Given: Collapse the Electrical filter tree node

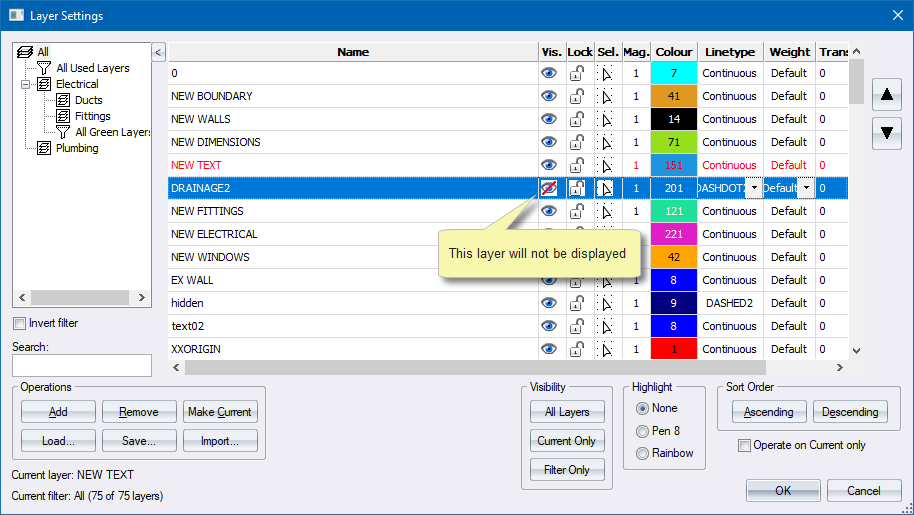Looking at the screenshot, I should 25,84.
